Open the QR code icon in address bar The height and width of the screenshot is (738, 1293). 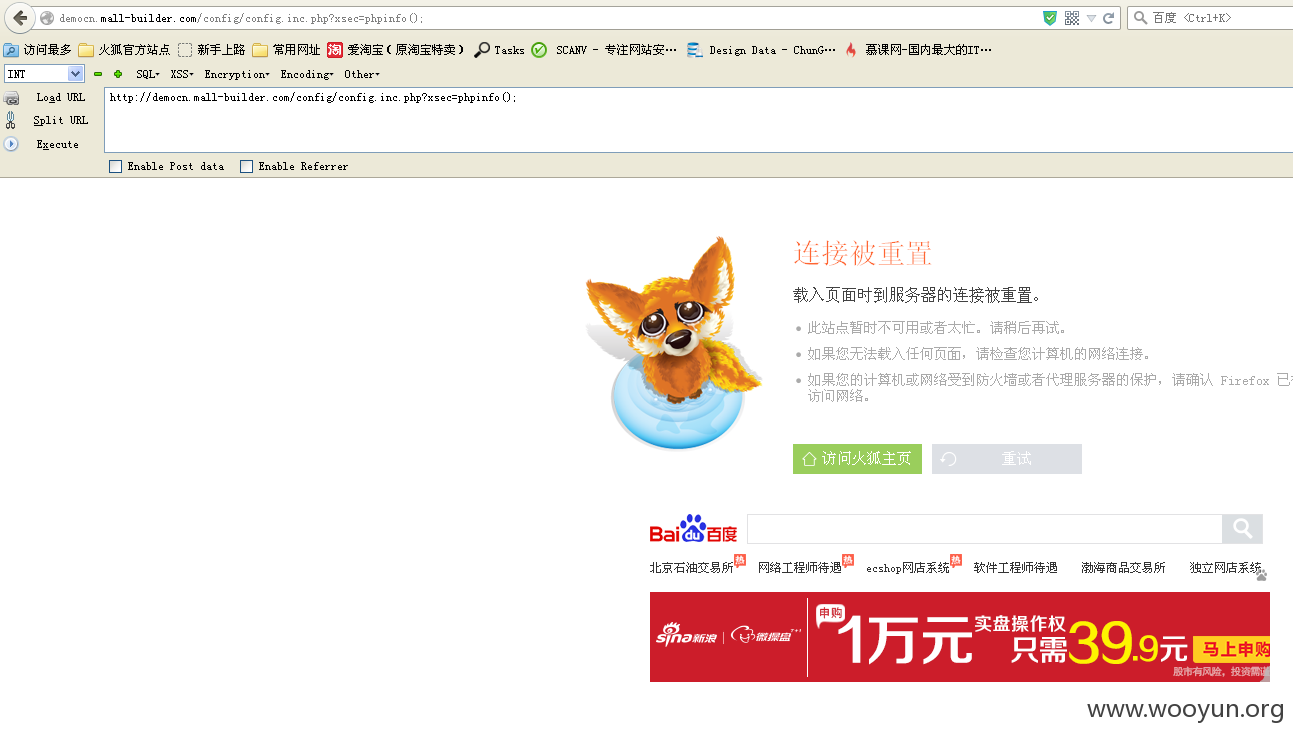click(1072, 18)
